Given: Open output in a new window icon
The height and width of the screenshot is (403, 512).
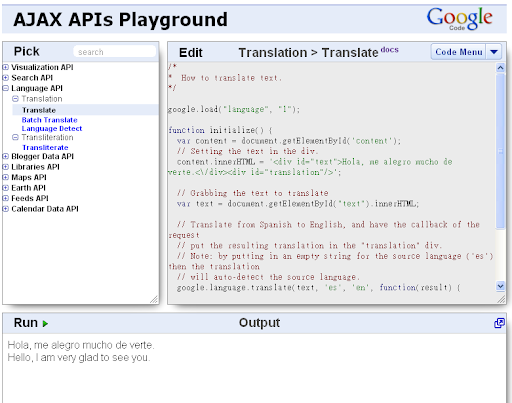Looking at the screenshot, I should [x=499, y=323].
